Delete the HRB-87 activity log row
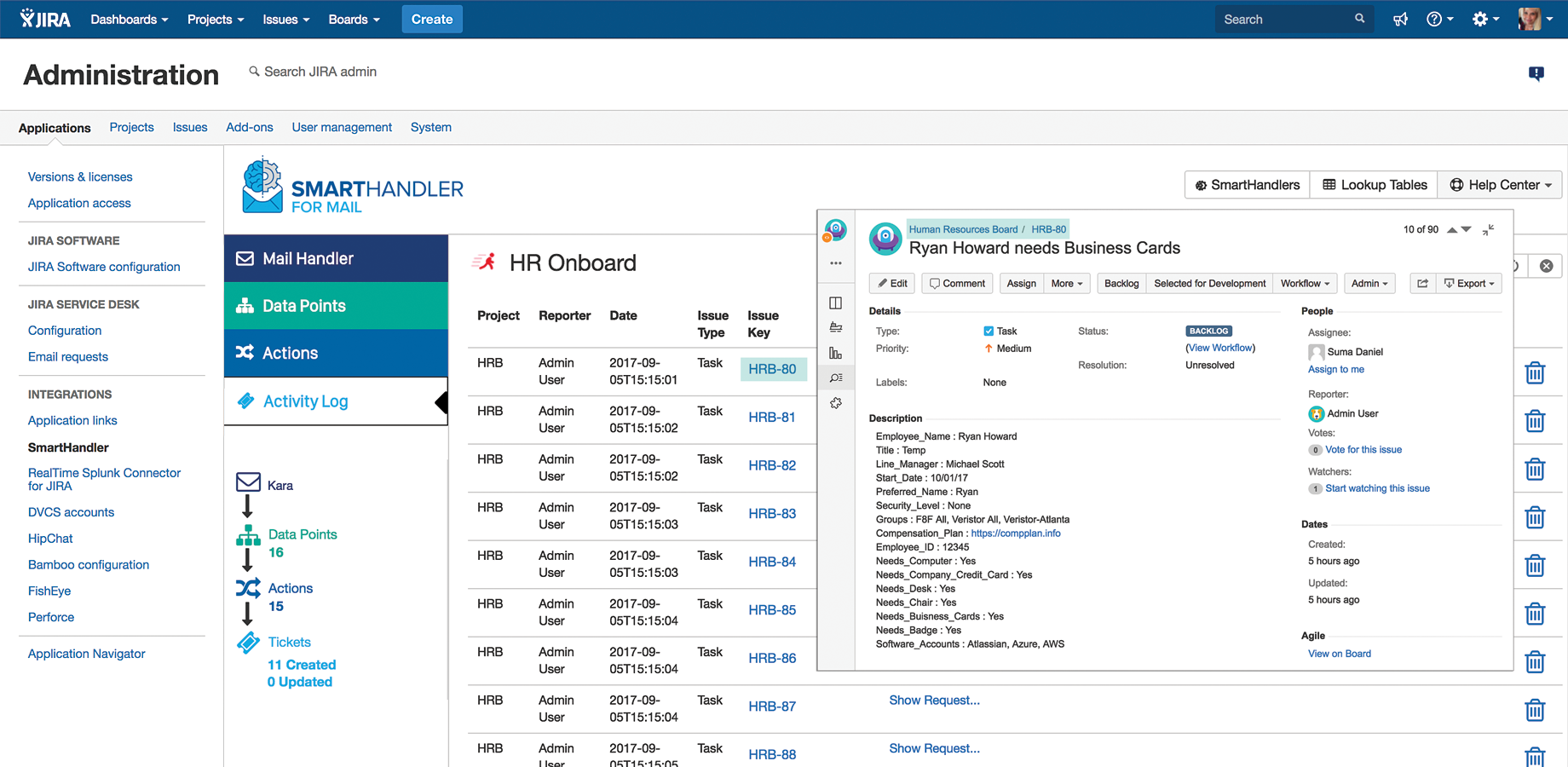The width and height of the screenshot is (1568, 767). coord(1535,710)
